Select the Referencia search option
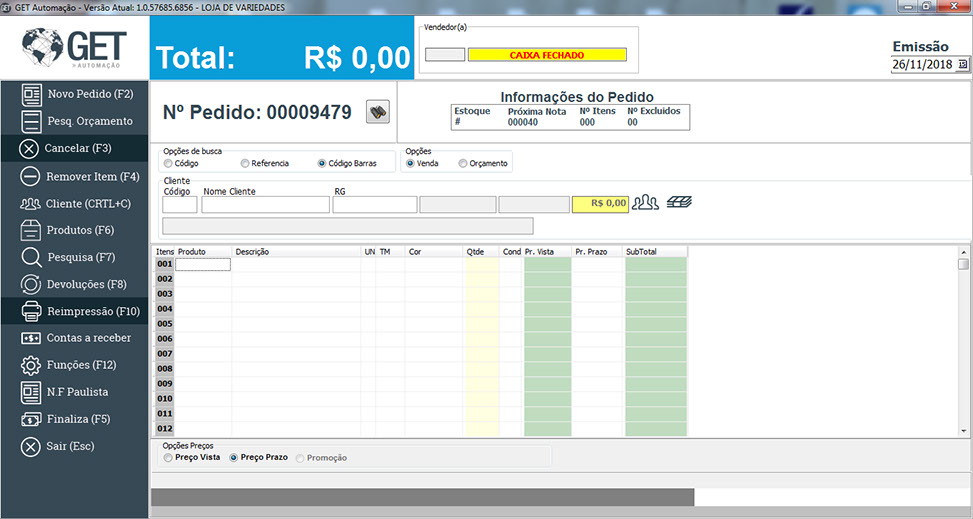 coord(245,163)
